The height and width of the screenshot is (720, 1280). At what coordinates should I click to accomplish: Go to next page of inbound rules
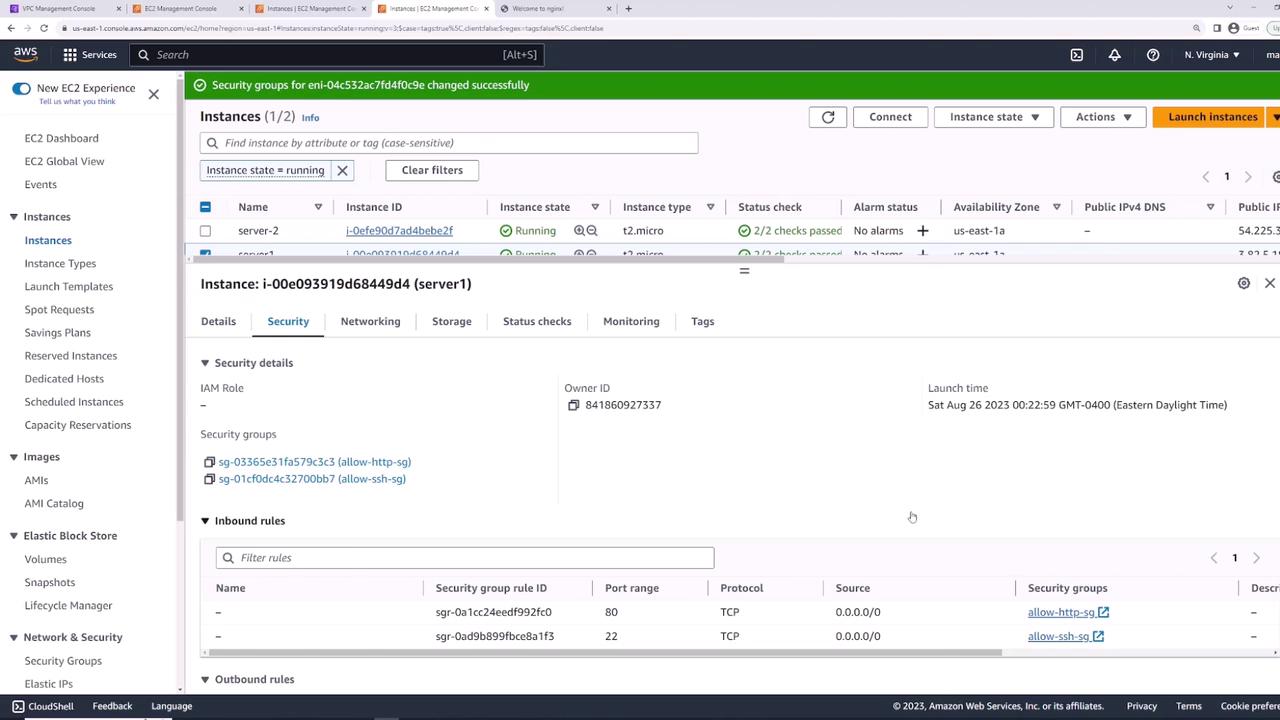[1256, 558]
